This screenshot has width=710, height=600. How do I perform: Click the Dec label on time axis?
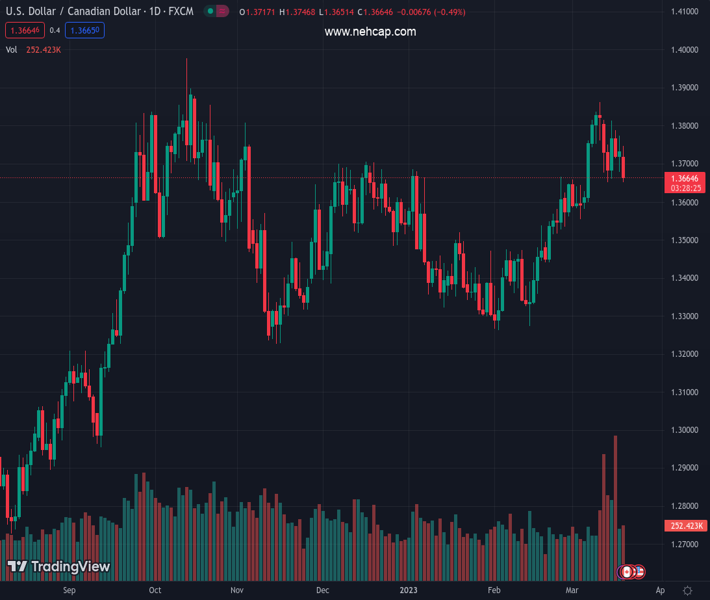[322, 590]
